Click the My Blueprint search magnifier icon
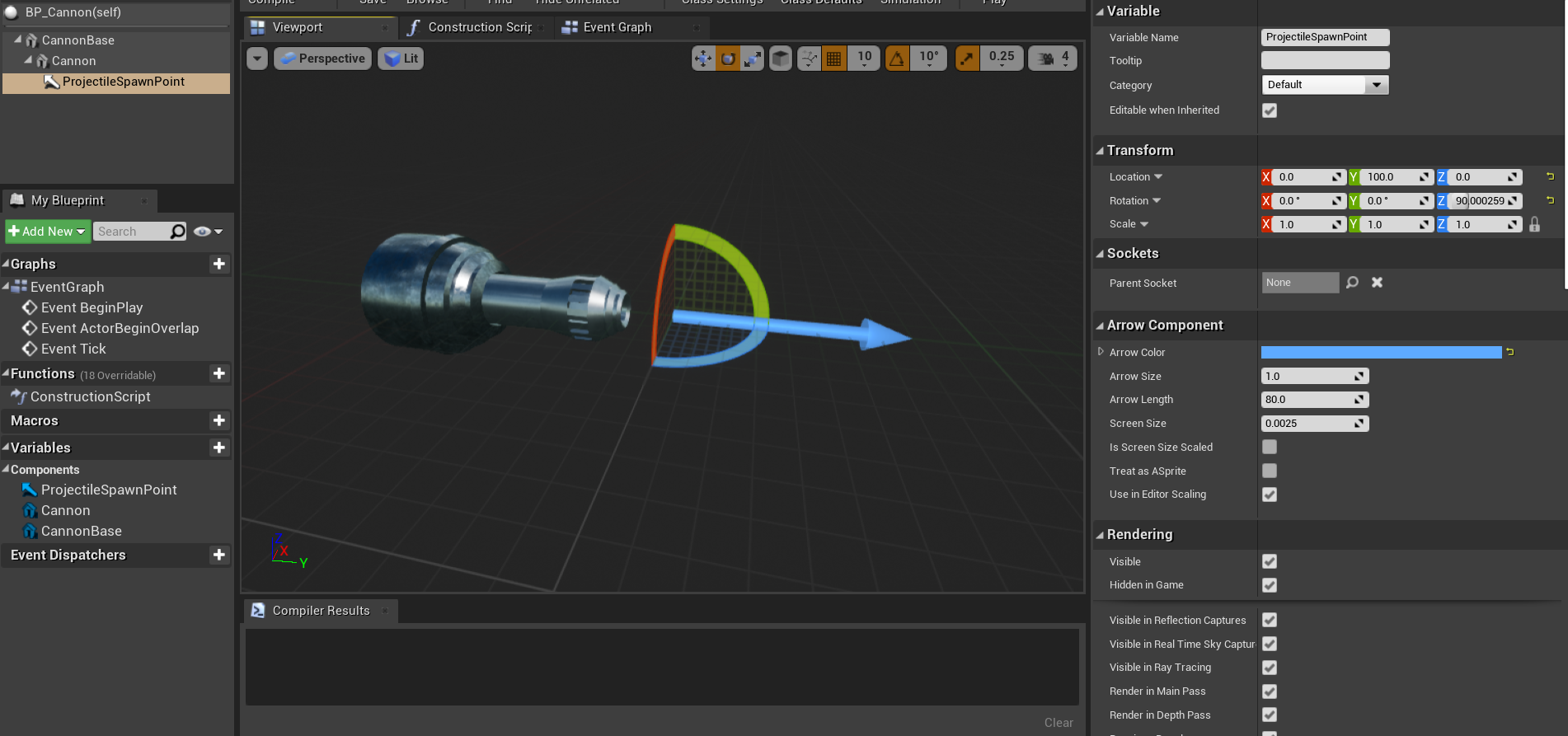Viewport: 1568px width, 736px height. 177,232
